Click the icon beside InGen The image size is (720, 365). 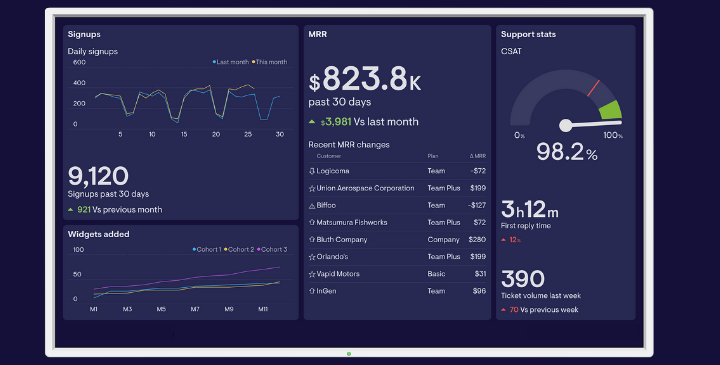pyautogui.click(x=312, y=291)
